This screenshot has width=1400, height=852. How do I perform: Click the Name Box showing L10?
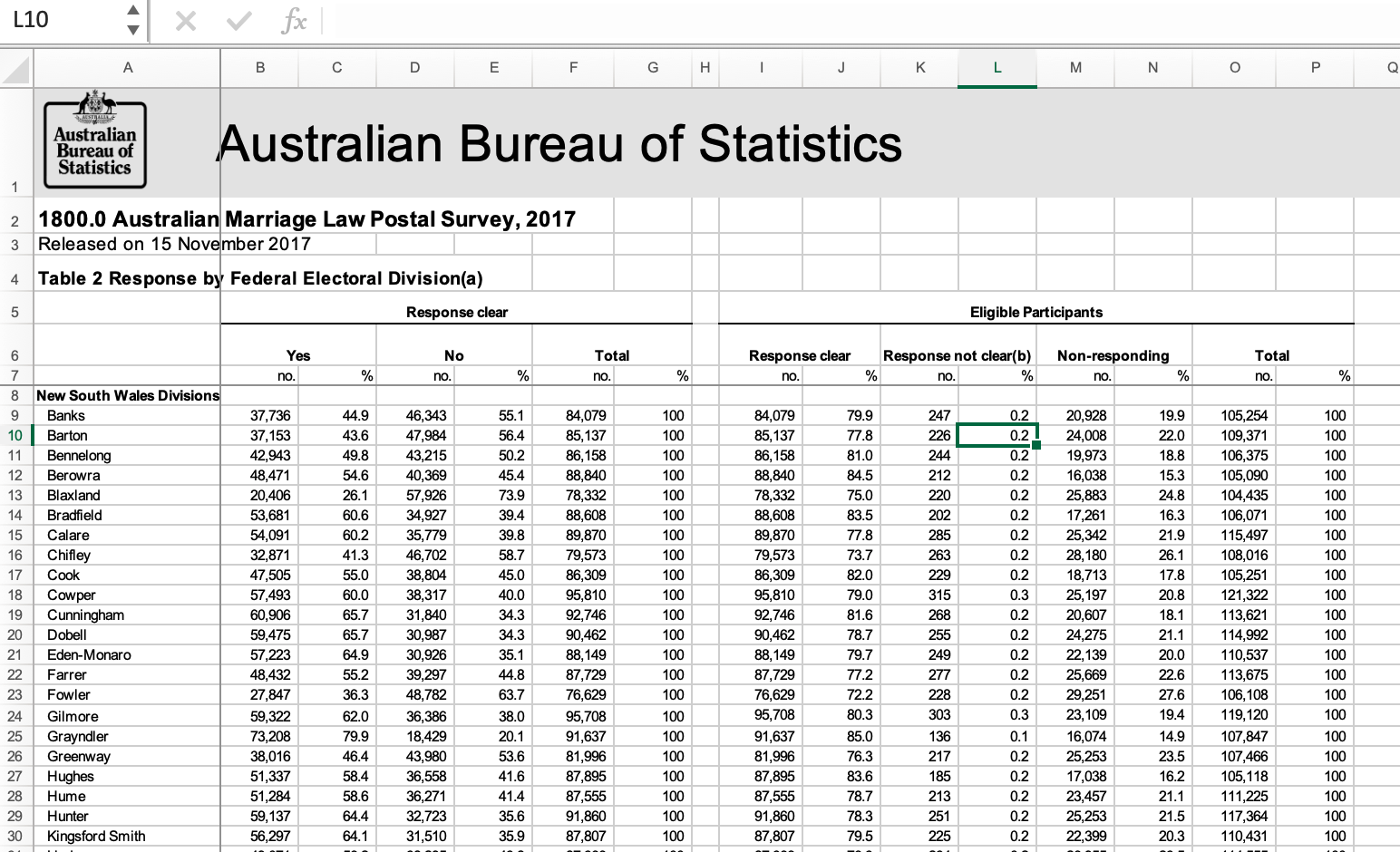click(63, 20)
